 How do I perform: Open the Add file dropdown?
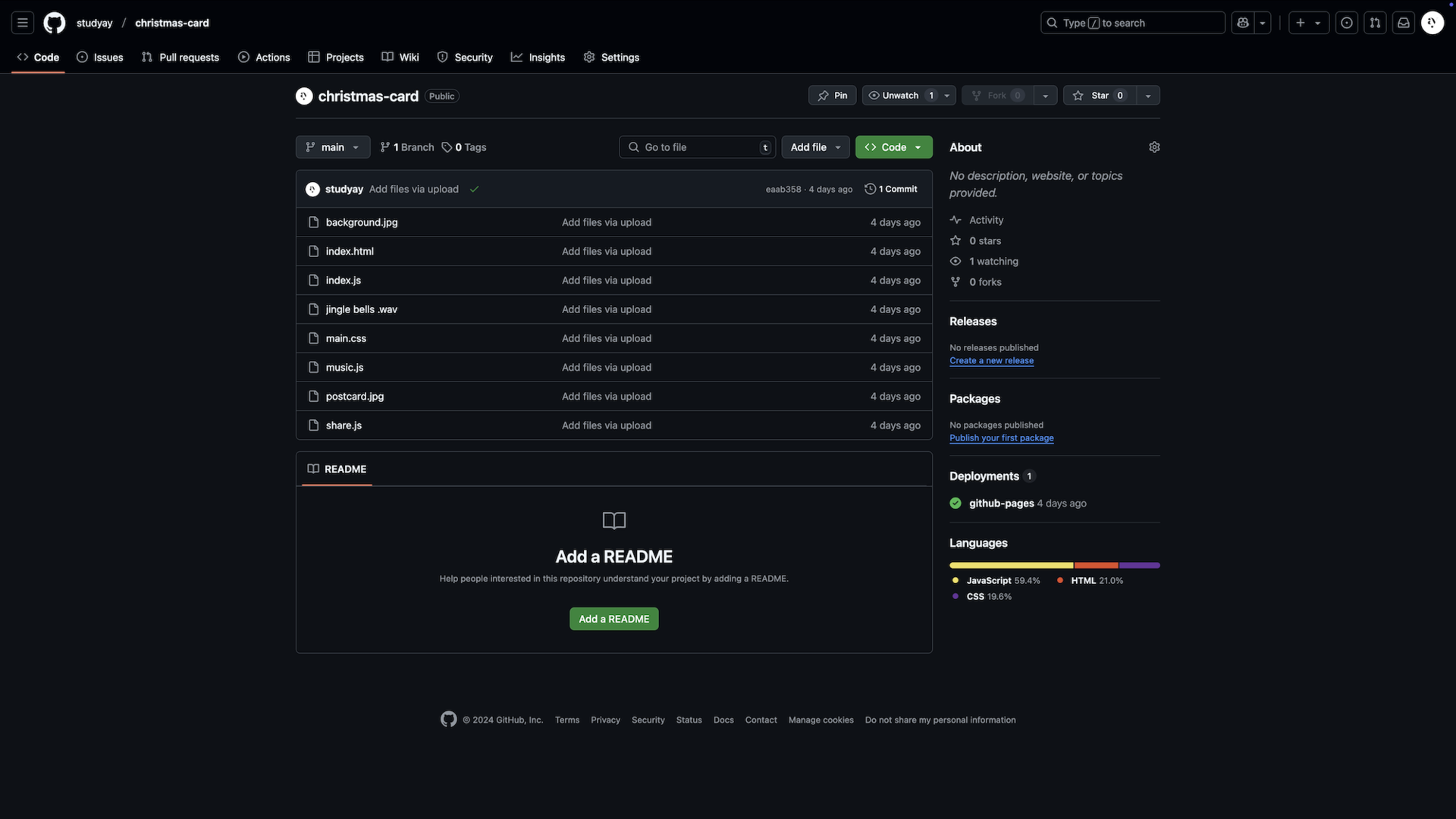click(815, 147)
